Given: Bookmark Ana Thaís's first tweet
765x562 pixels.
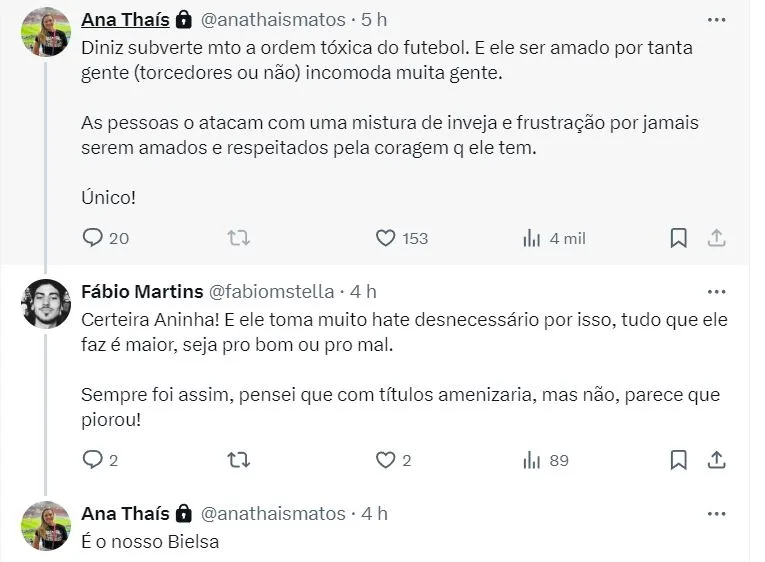Looking at the screenshot, I should [x=678, y=238].
